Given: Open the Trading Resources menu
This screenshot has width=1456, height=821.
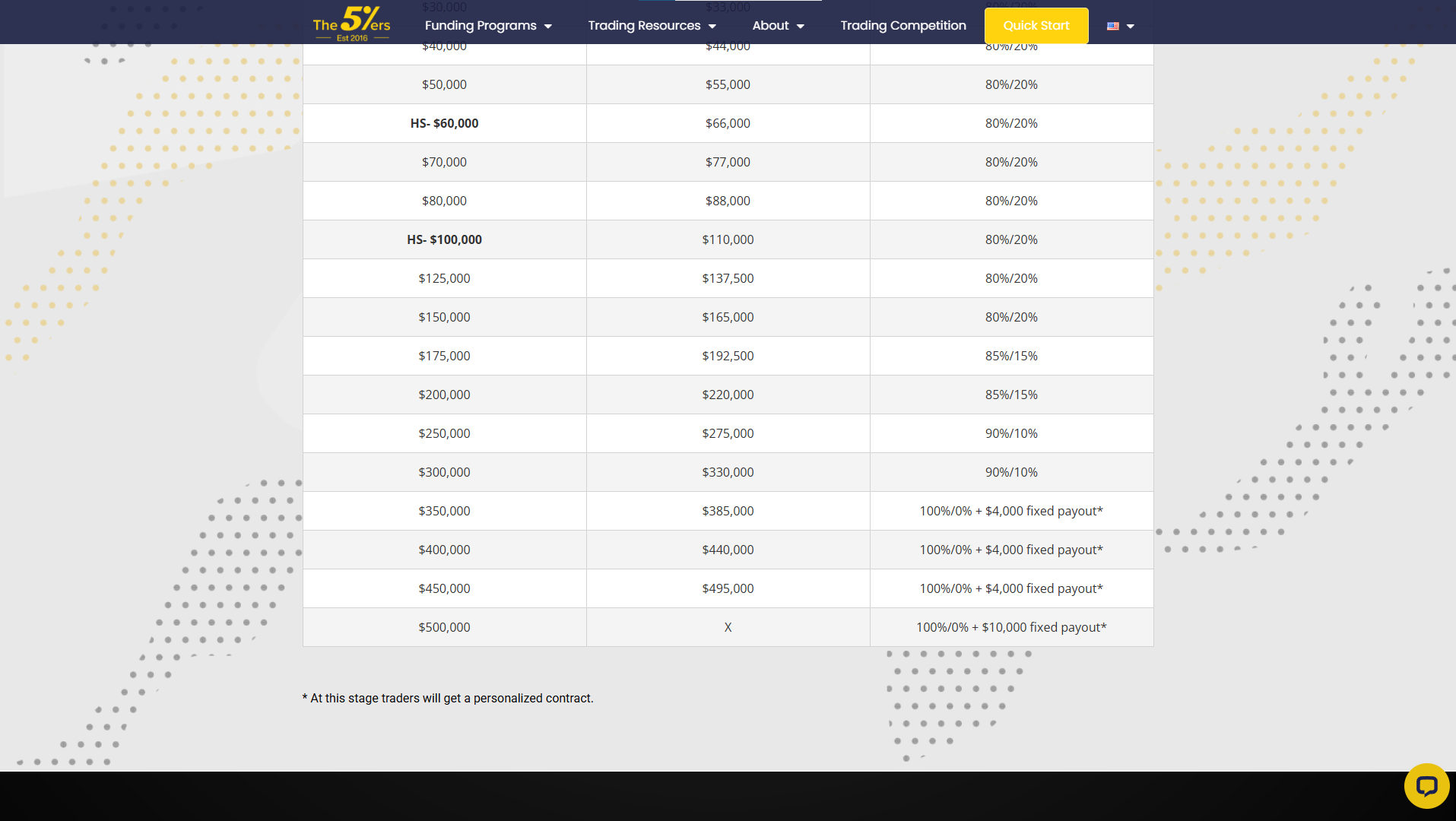Looking at the screenshot, I should tap(644, 26).
